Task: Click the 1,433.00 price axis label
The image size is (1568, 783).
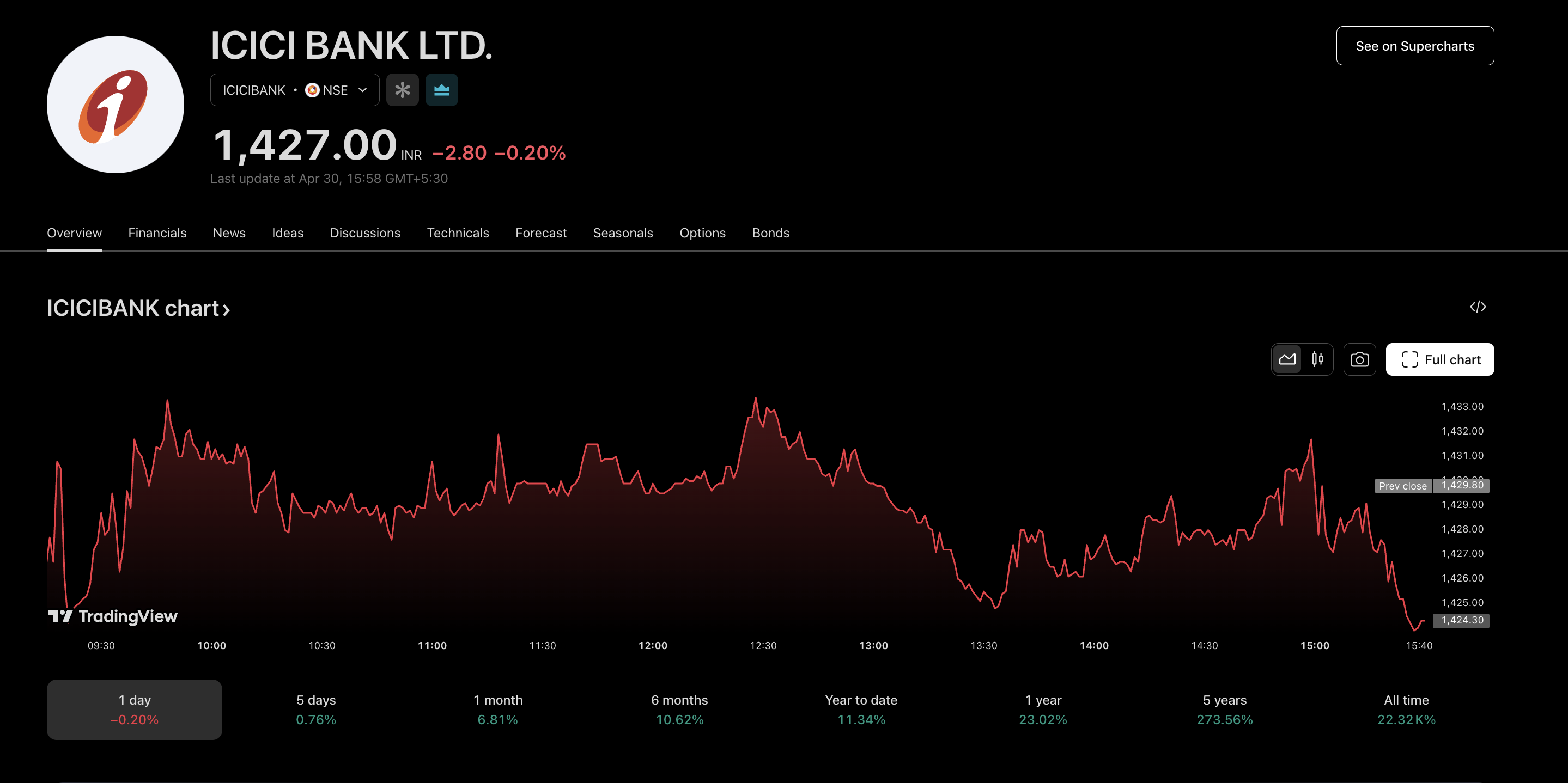Action: 1462,406
